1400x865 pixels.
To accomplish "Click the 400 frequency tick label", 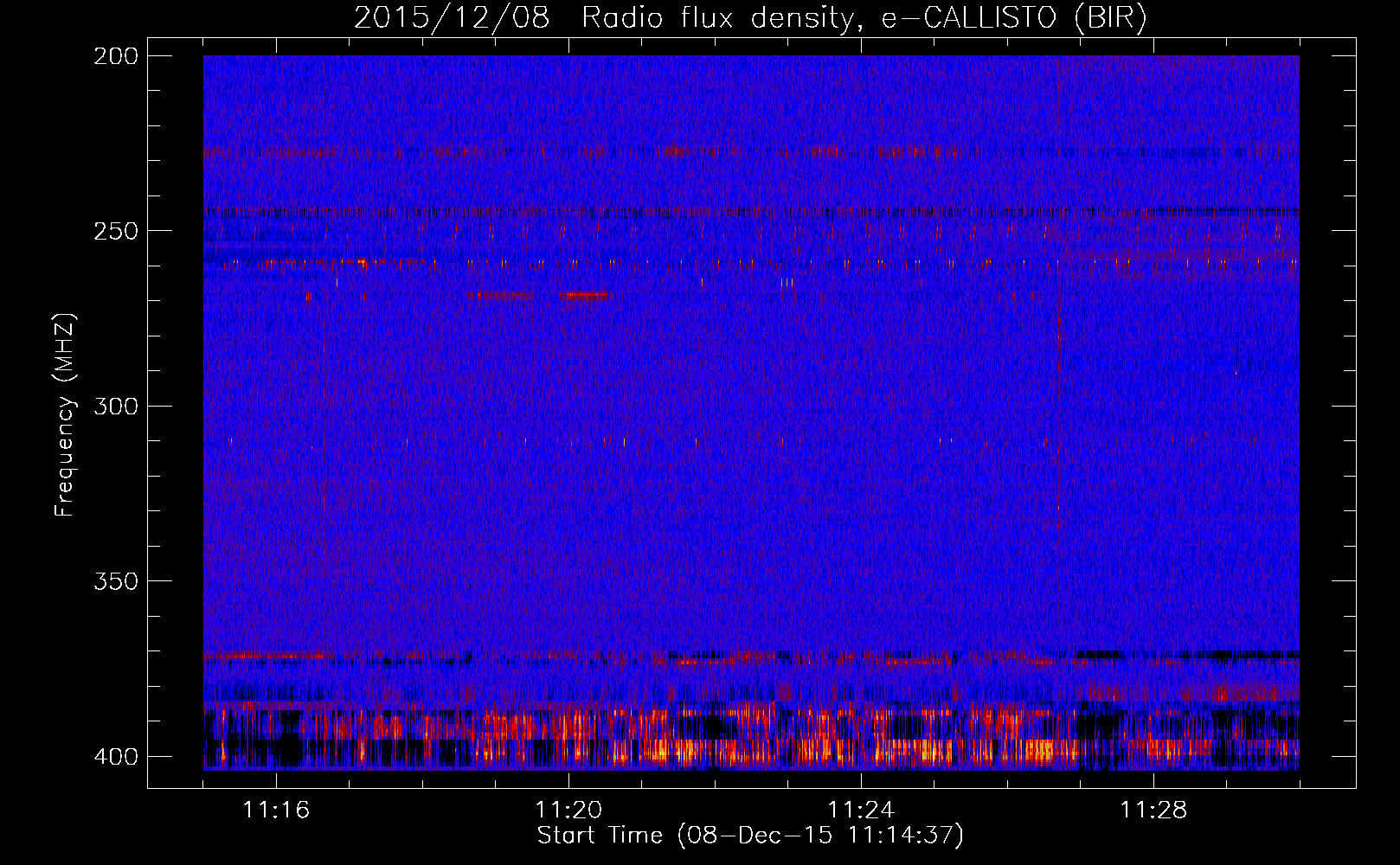I will pyautogui.click(x=115, y=756).
